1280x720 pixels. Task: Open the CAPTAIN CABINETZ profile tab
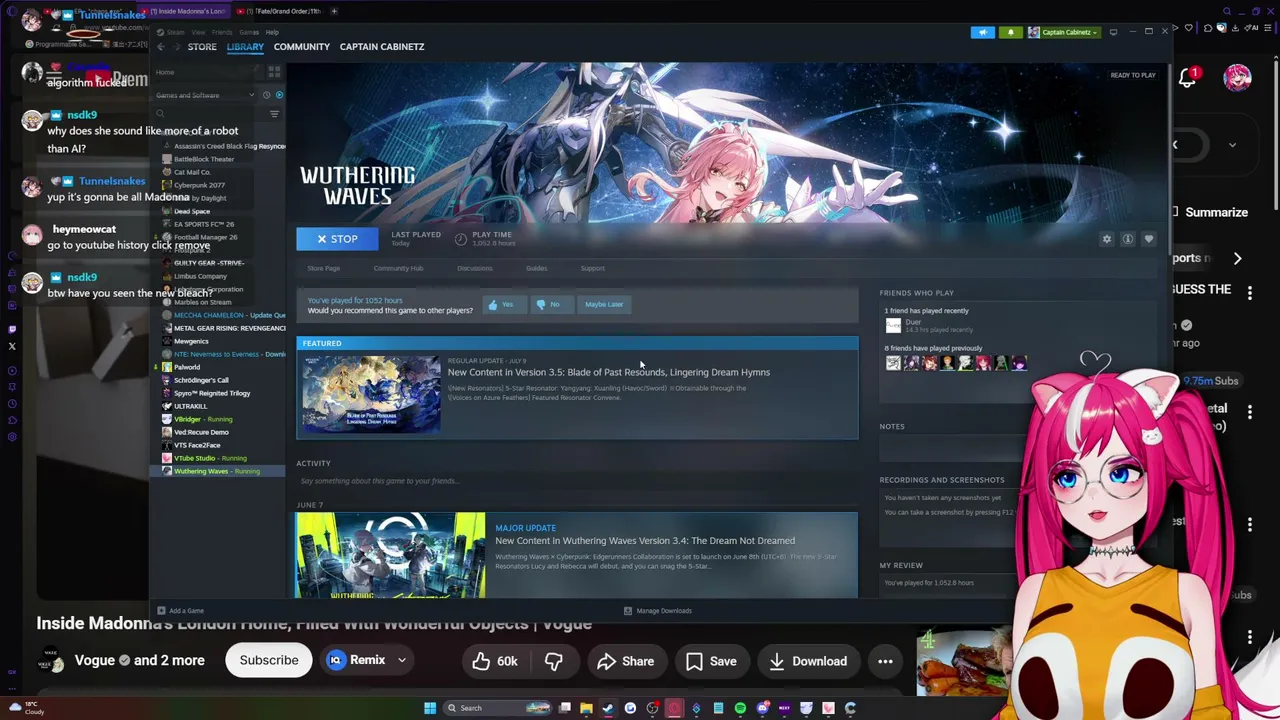point(382,47)
